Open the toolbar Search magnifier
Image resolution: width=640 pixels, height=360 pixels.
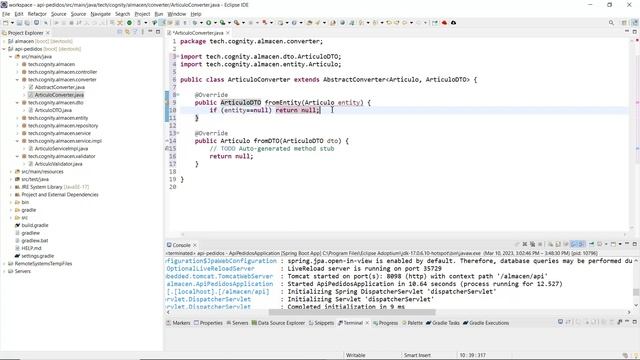pos(611,22)
